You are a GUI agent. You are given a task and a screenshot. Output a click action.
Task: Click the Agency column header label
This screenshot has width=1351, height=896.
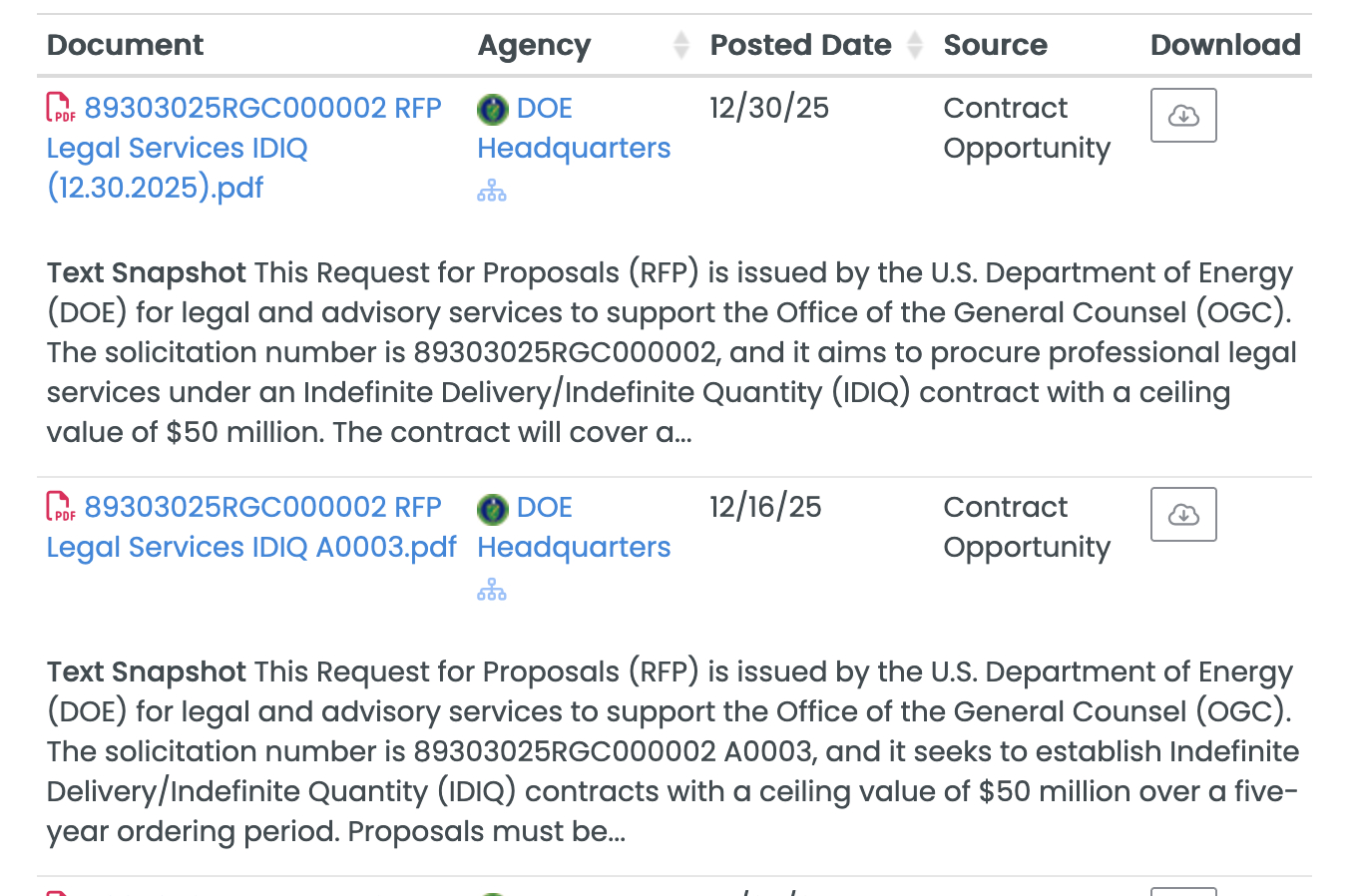[x=534, y=45]
